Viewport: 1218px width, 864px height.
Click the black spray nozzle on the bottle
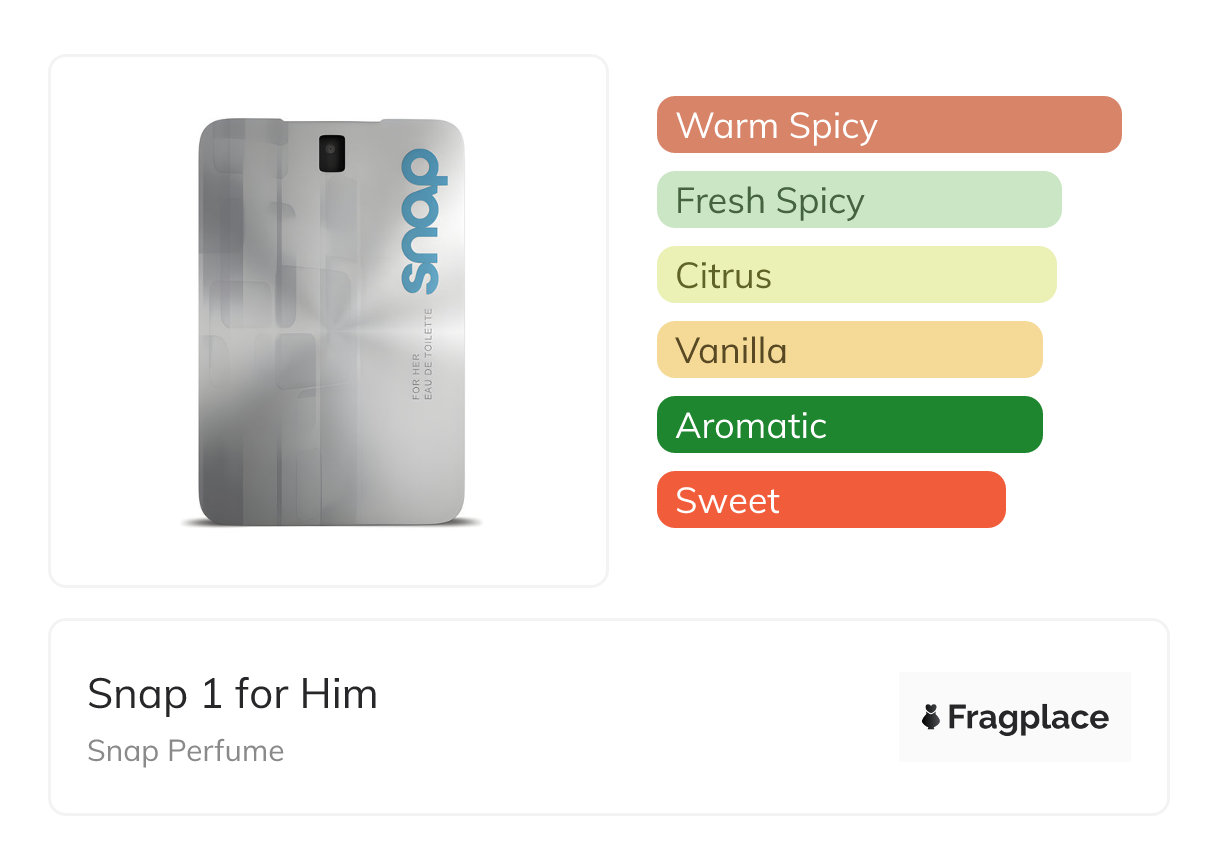point(331,151)
